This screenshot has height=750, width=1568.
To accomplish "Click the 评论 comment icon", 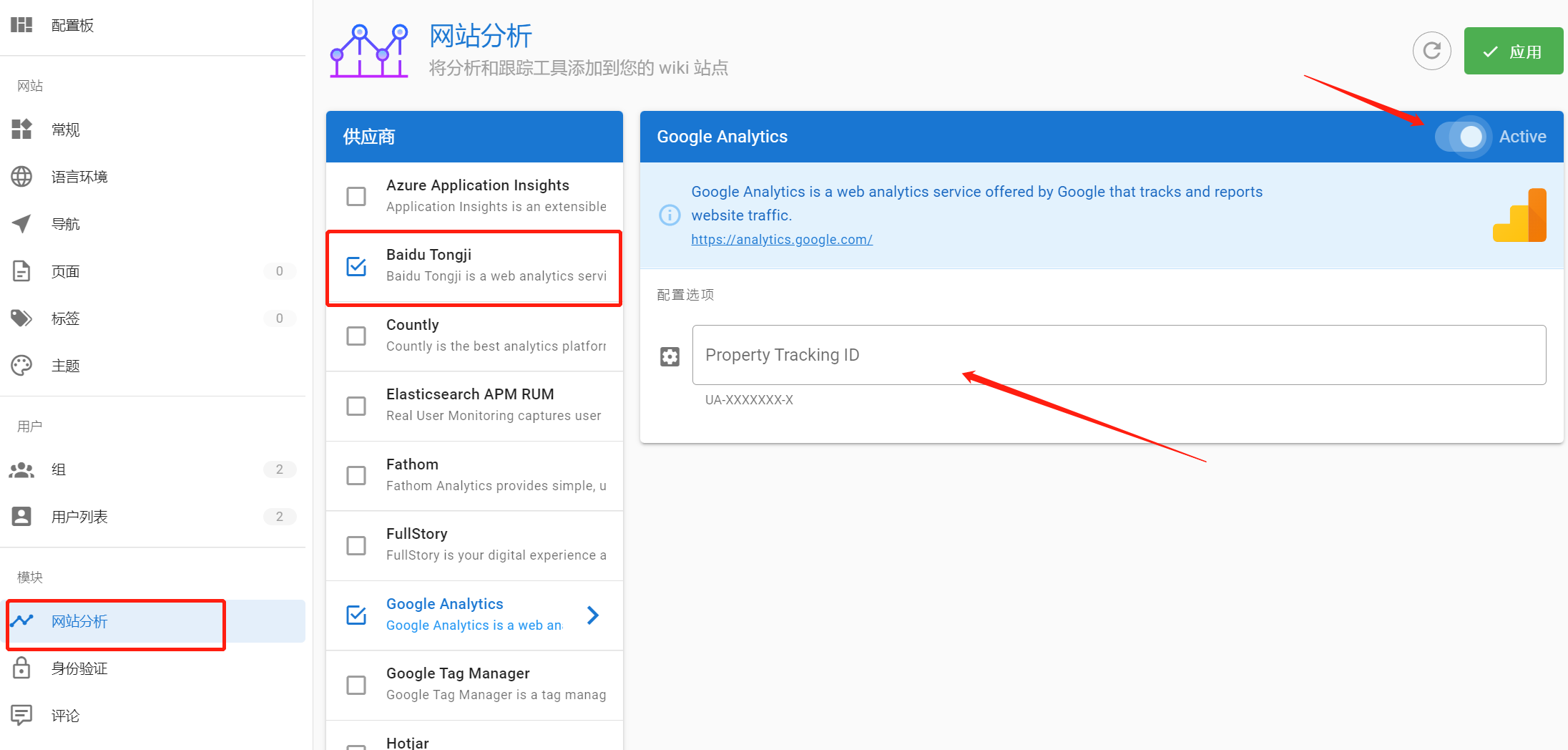I will click(x=21, y=715).
